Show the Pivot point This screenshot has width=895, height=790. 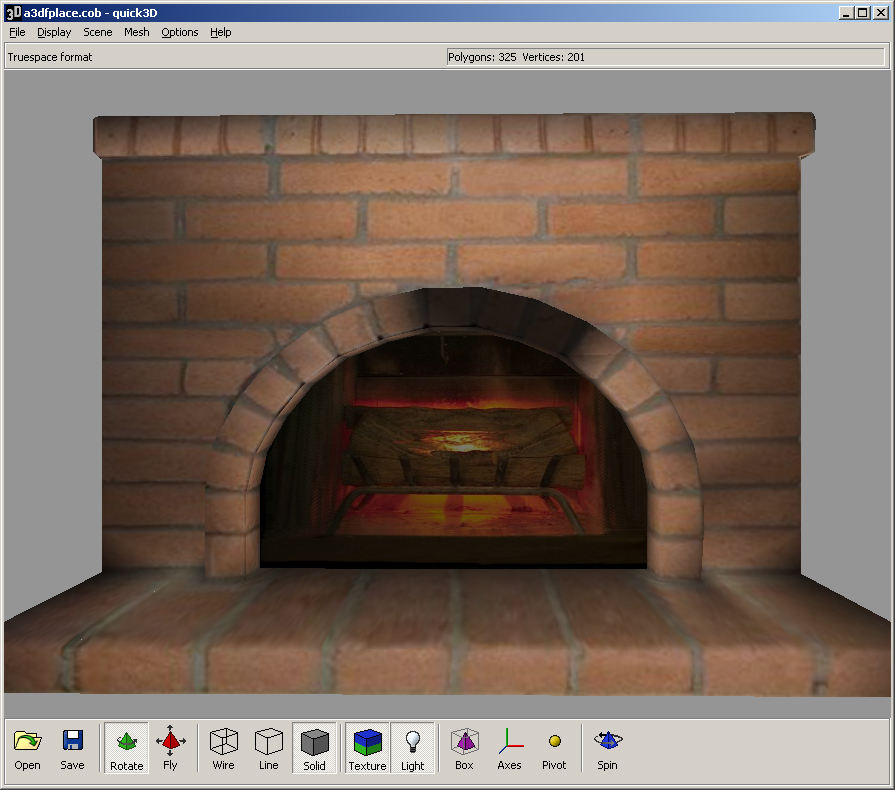coord(554,748)
